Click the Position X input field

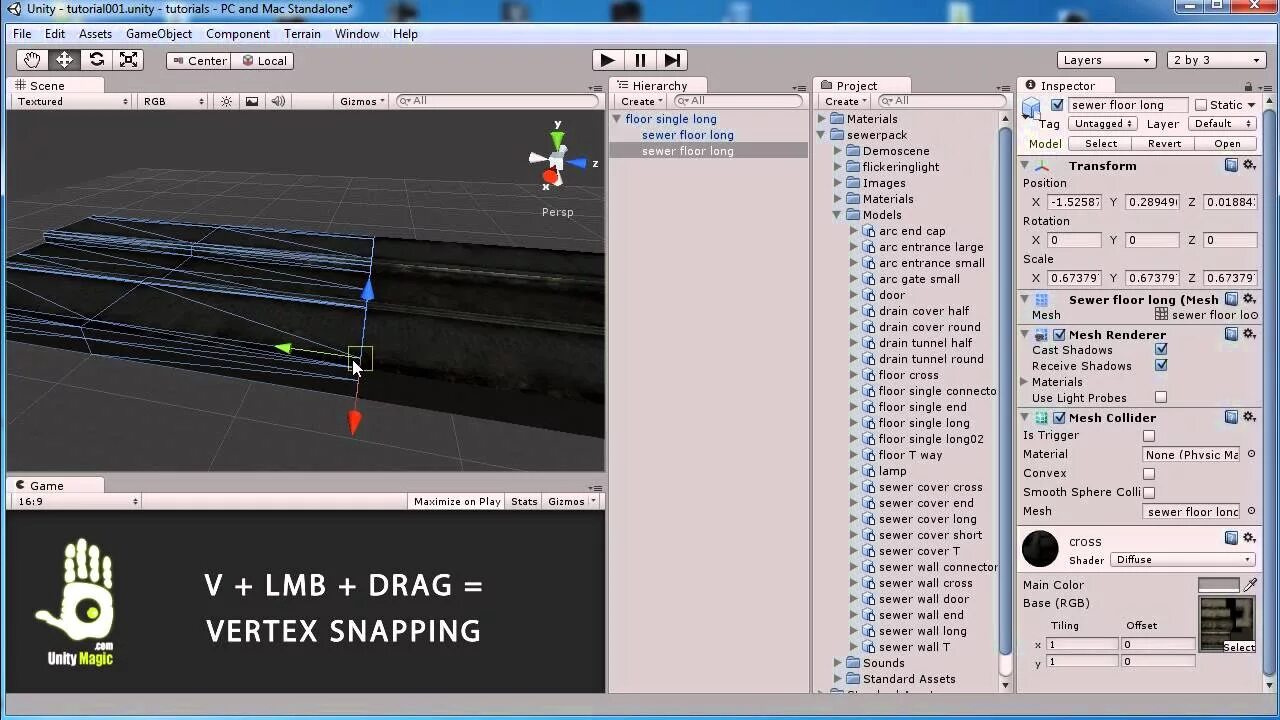click(1074, 202)
